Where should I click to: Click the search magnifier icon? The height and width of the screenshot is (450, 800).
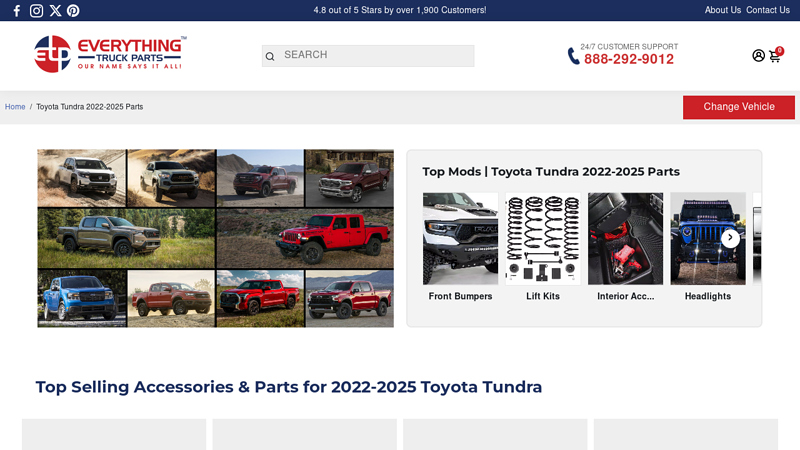270,56
